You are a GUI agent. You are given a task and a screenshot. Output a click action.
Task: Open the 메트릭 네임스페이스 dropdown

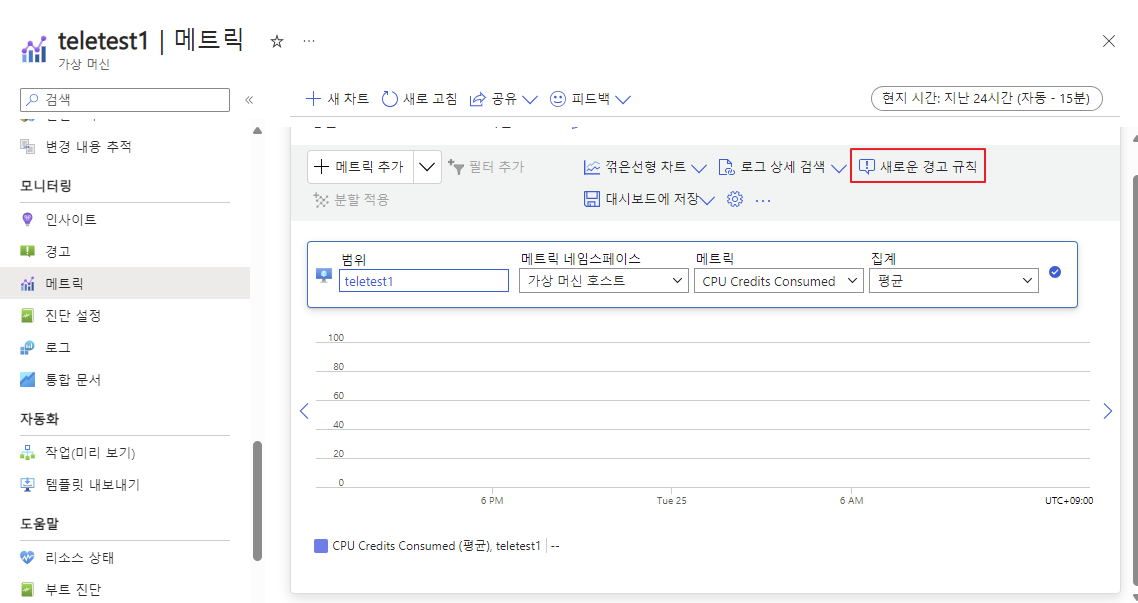(x=604, y=281)
